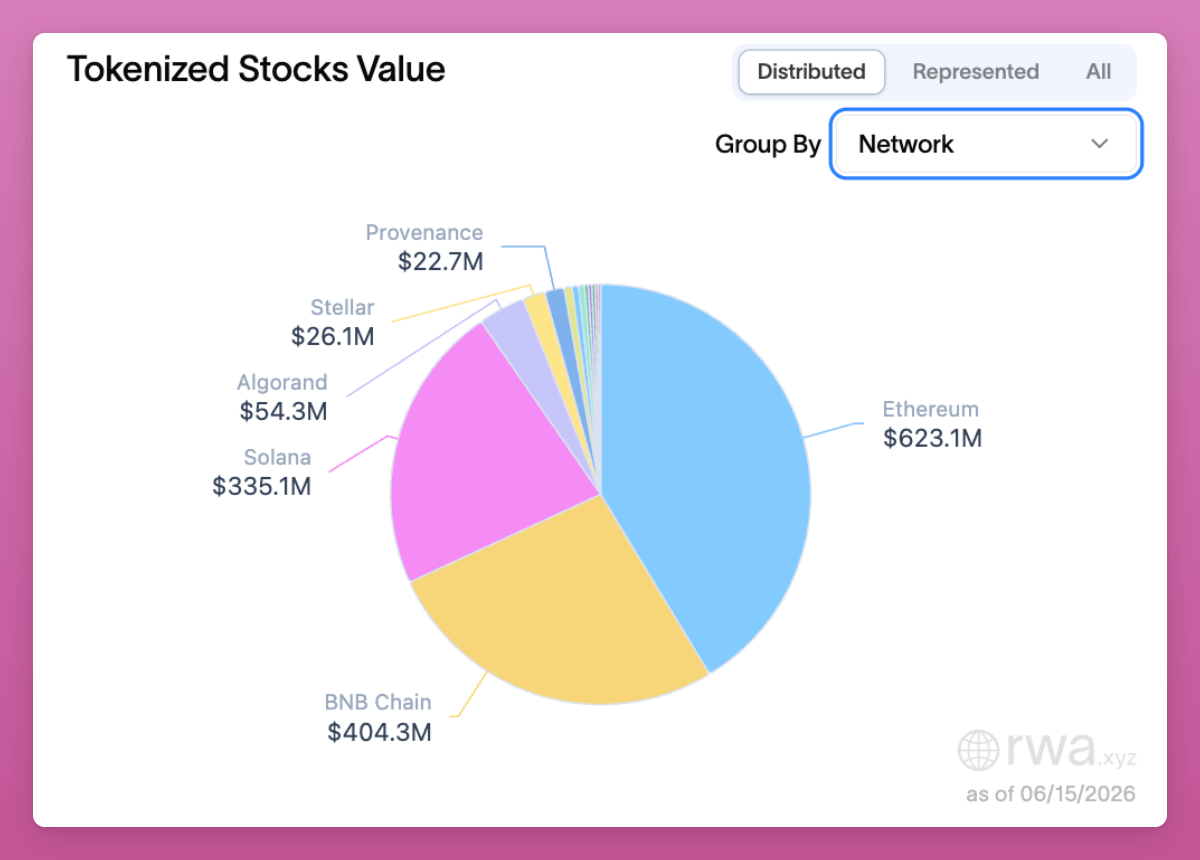Click the Tokenized Stocks Value heading
This screenshot has width=1200, height=860.
256,70
